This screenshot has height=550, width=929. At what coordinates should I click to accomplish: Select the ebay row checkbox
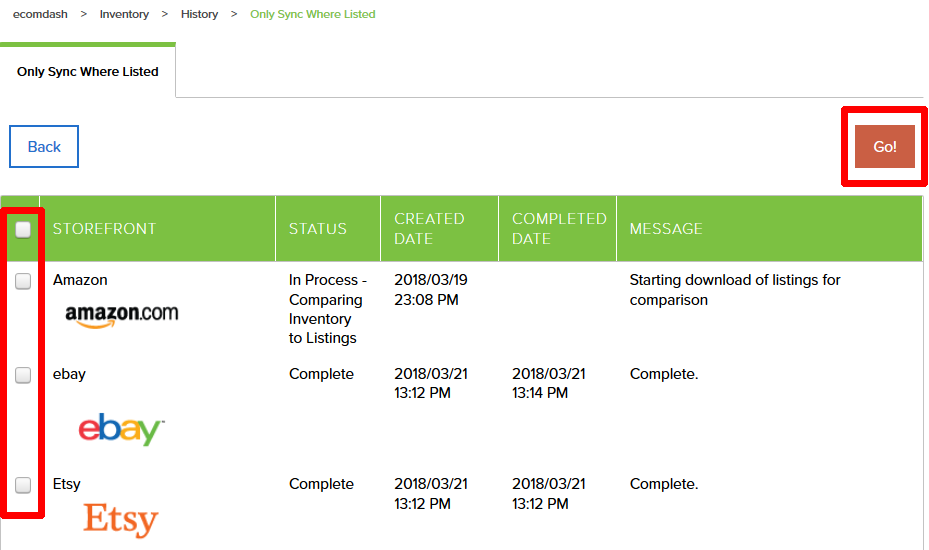click(x=23, y=375)
